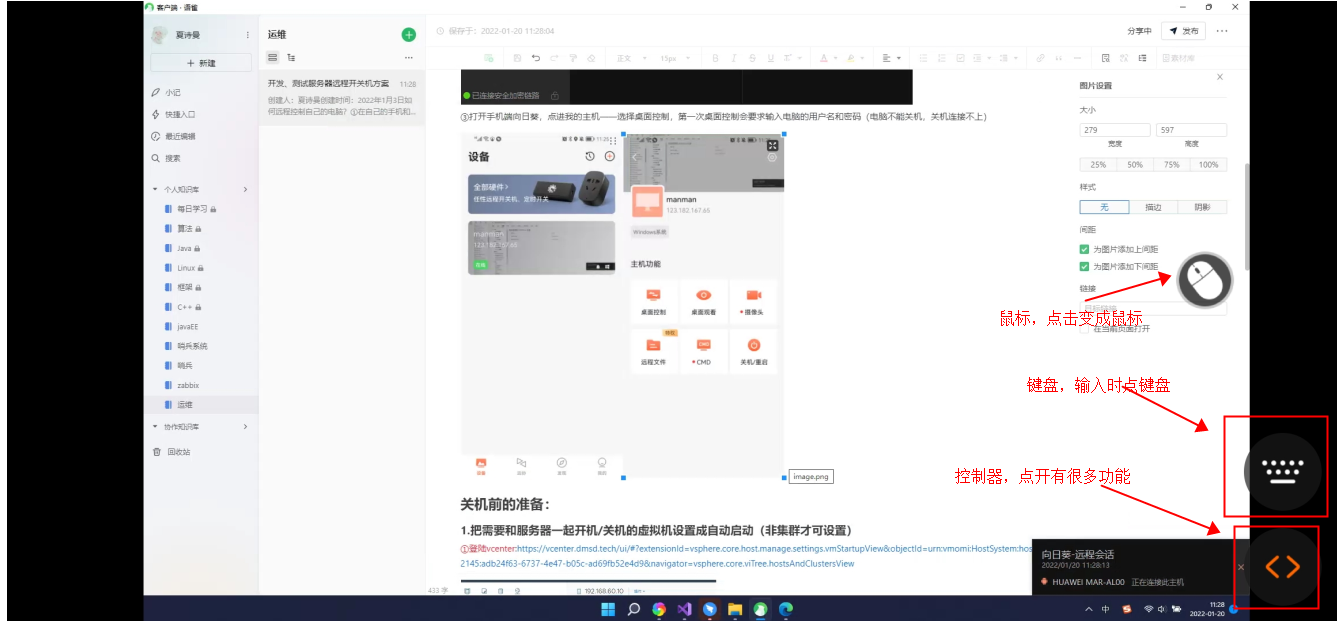Image resolution: width=1337 pixels, height=621 pixels.
Task: Open Microsoft Edge from taskbar
Action: click(x=786, y=608)
